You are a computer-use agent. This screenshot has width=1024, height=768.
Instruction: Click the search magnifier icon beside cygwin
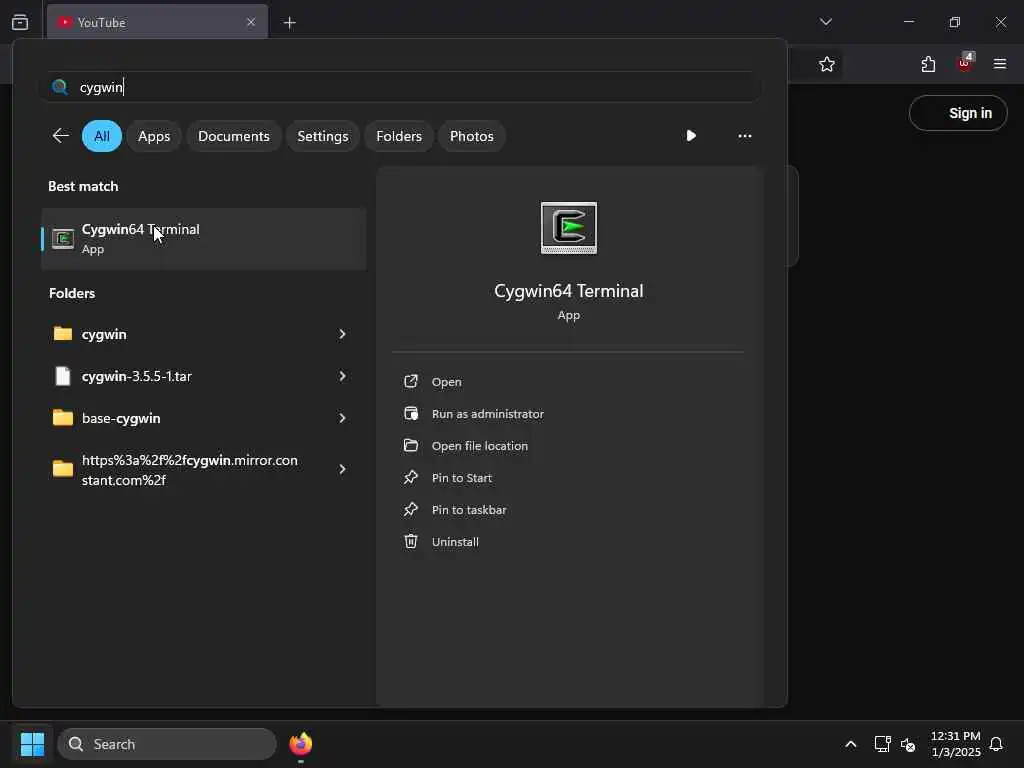(x=59, y=87)
